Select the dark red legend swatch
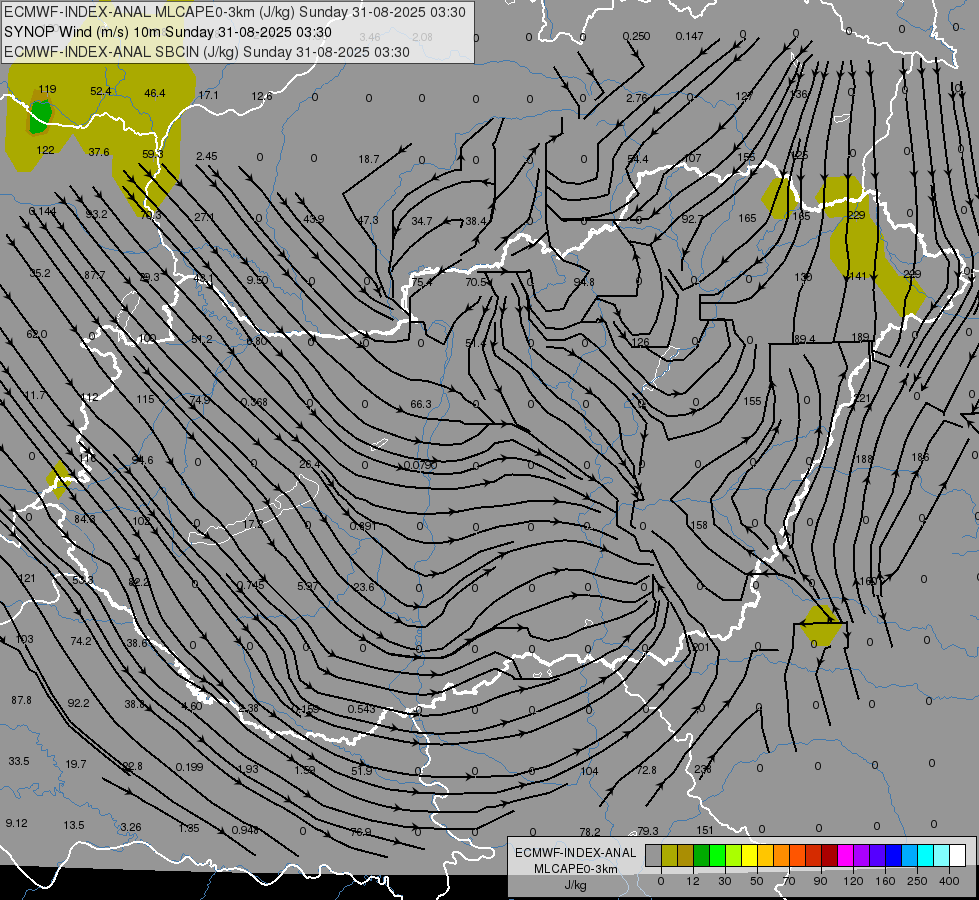This screenshot has height=900, width=979. click(x=829, y=855)
